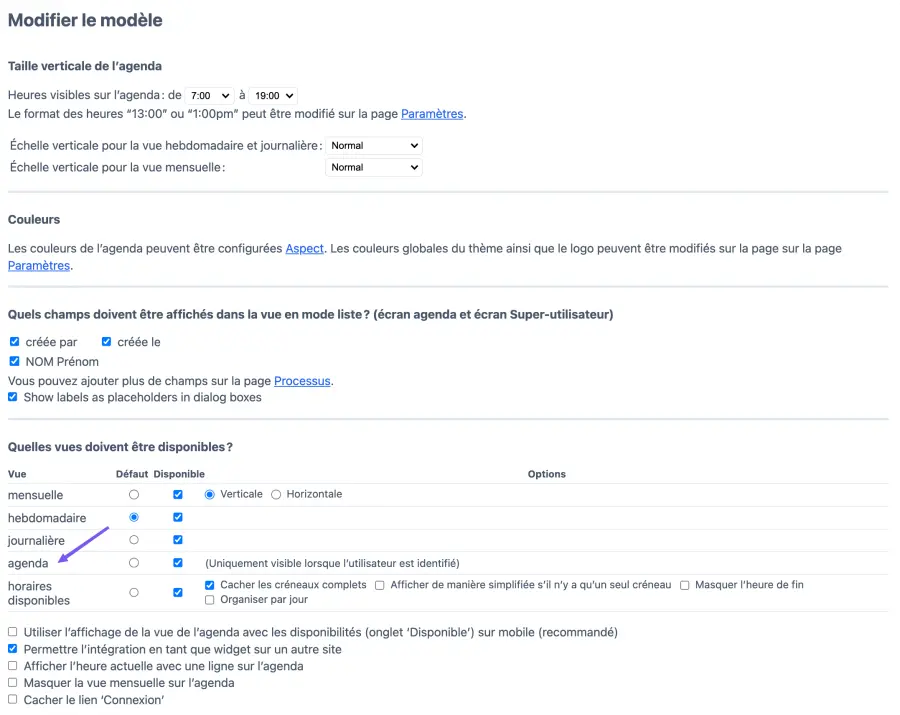Follow the Aspect link in Couleurs section
Image resolution: width=900 pixels, height=715 pixels.
305,248
